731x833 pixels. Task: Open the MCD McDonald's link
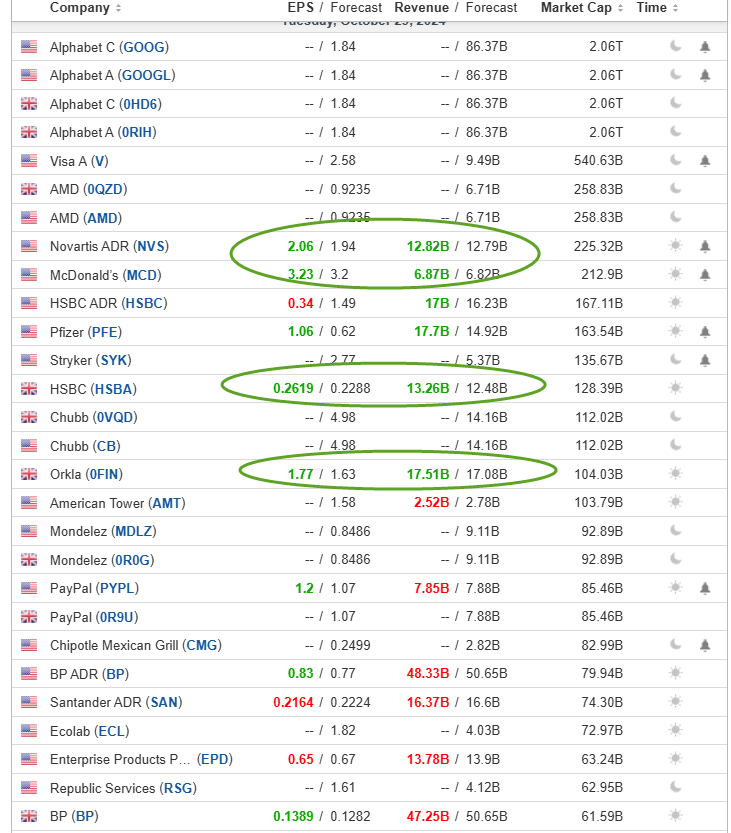[x=142, y=275]
